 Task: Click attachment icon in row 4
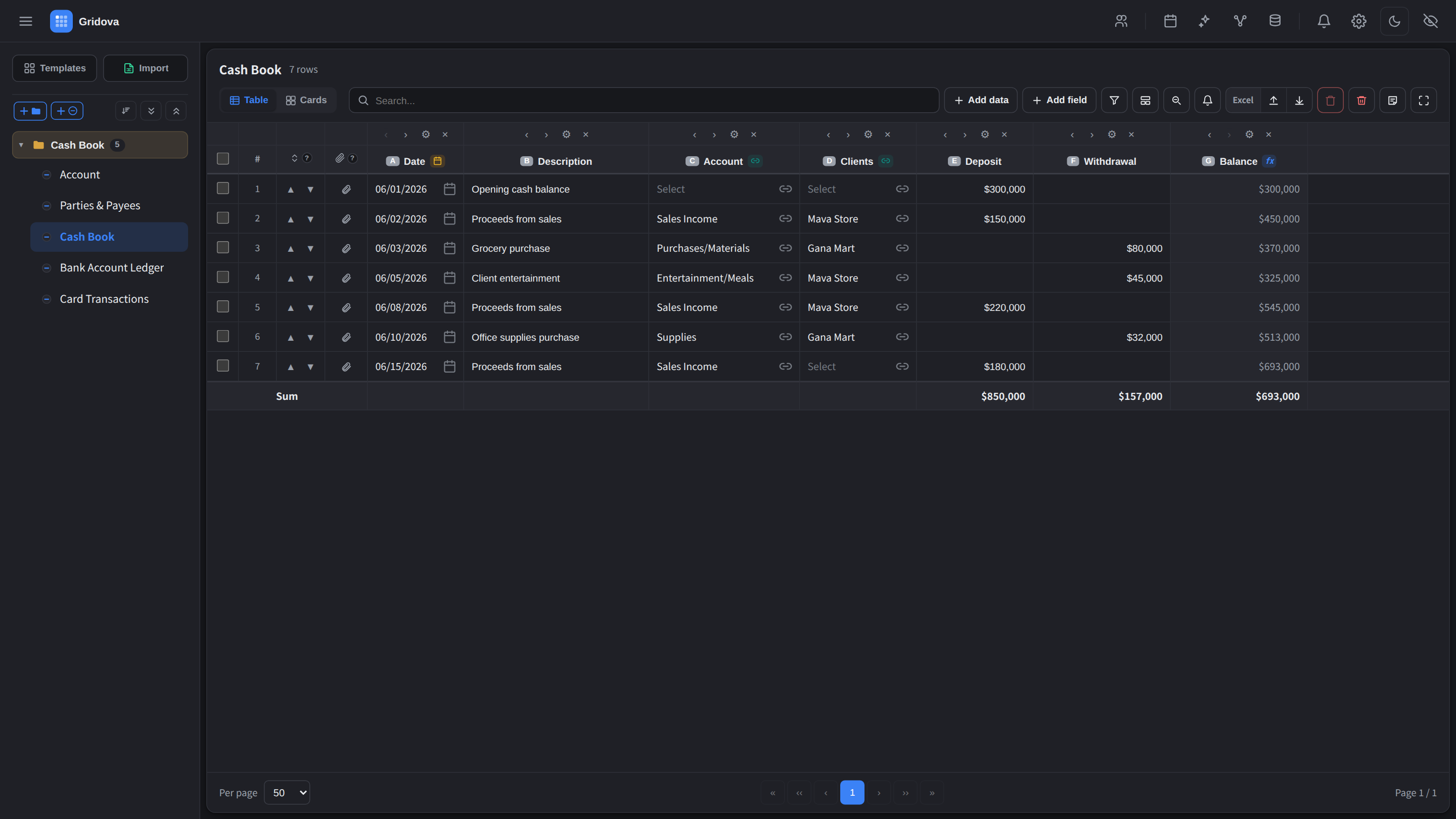coord(346,278)
